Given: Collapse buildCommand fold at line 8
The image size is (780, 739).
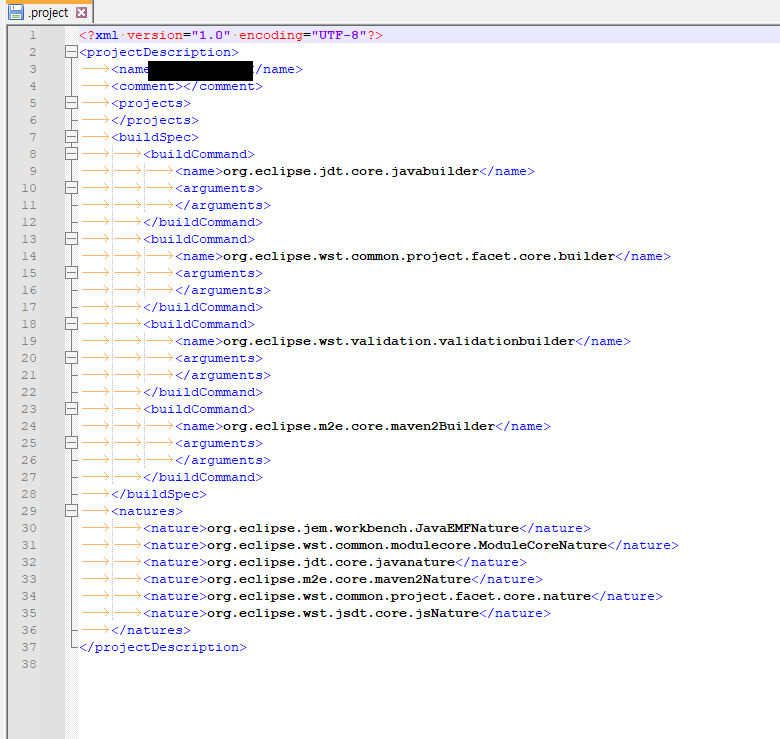Looking at the screenshot, I should 72,154.
